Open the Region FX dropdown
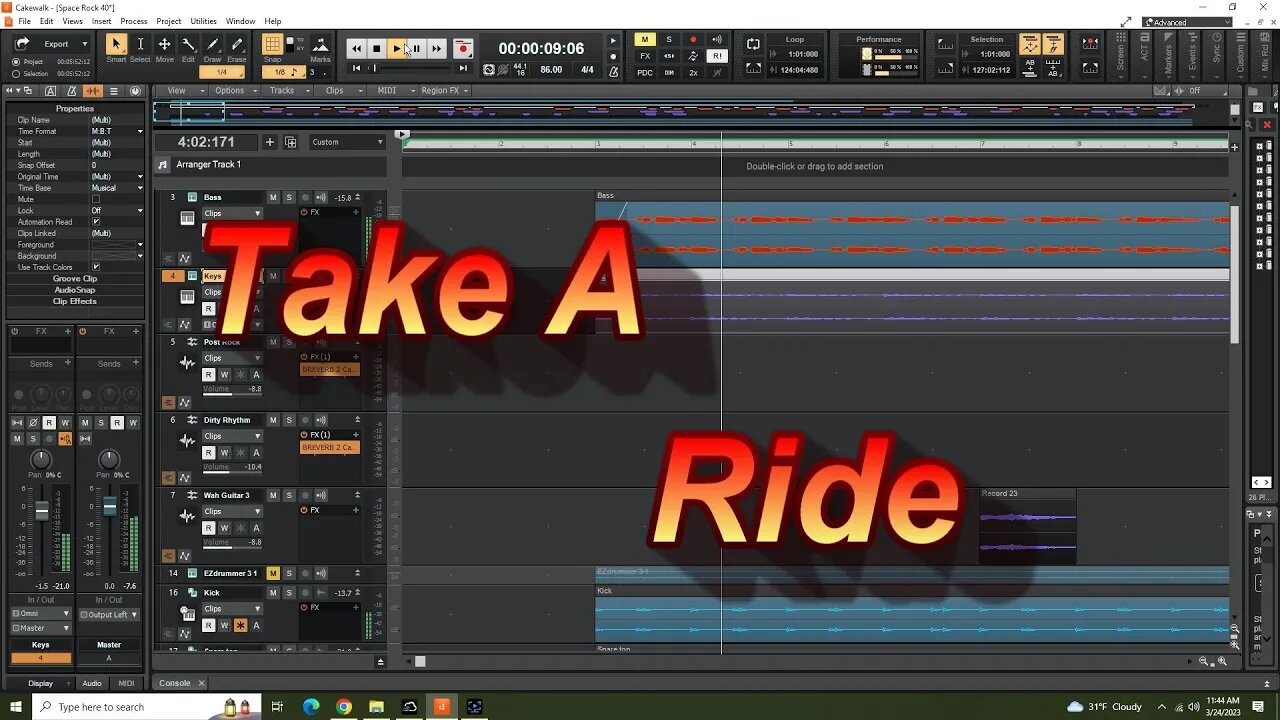Screen dimensions: 1280x720 (447, 91)
